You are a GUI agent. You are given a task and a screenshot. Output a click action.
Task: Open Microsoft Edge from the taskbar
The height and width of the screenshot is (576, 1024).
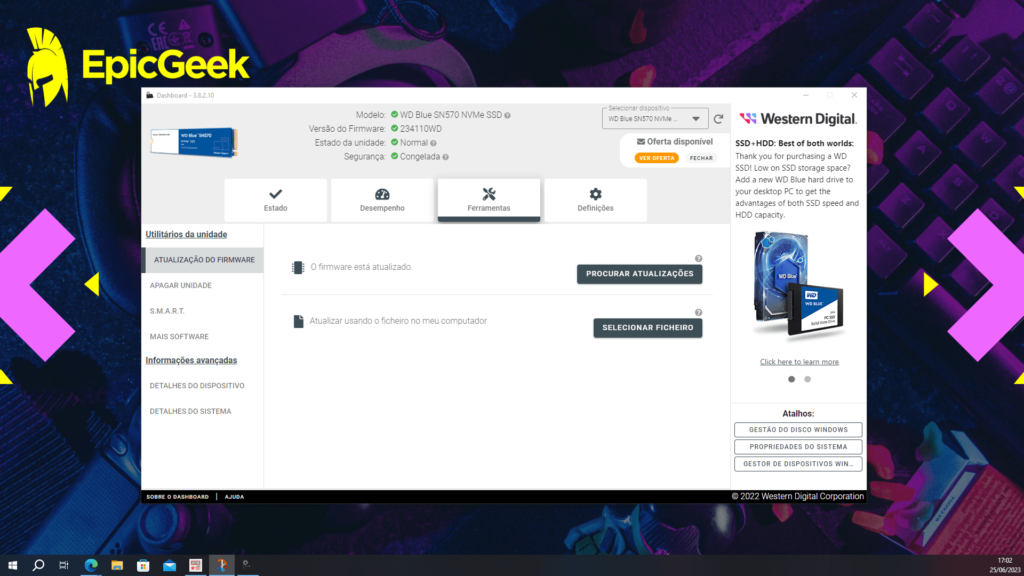[x=91, y=565]
